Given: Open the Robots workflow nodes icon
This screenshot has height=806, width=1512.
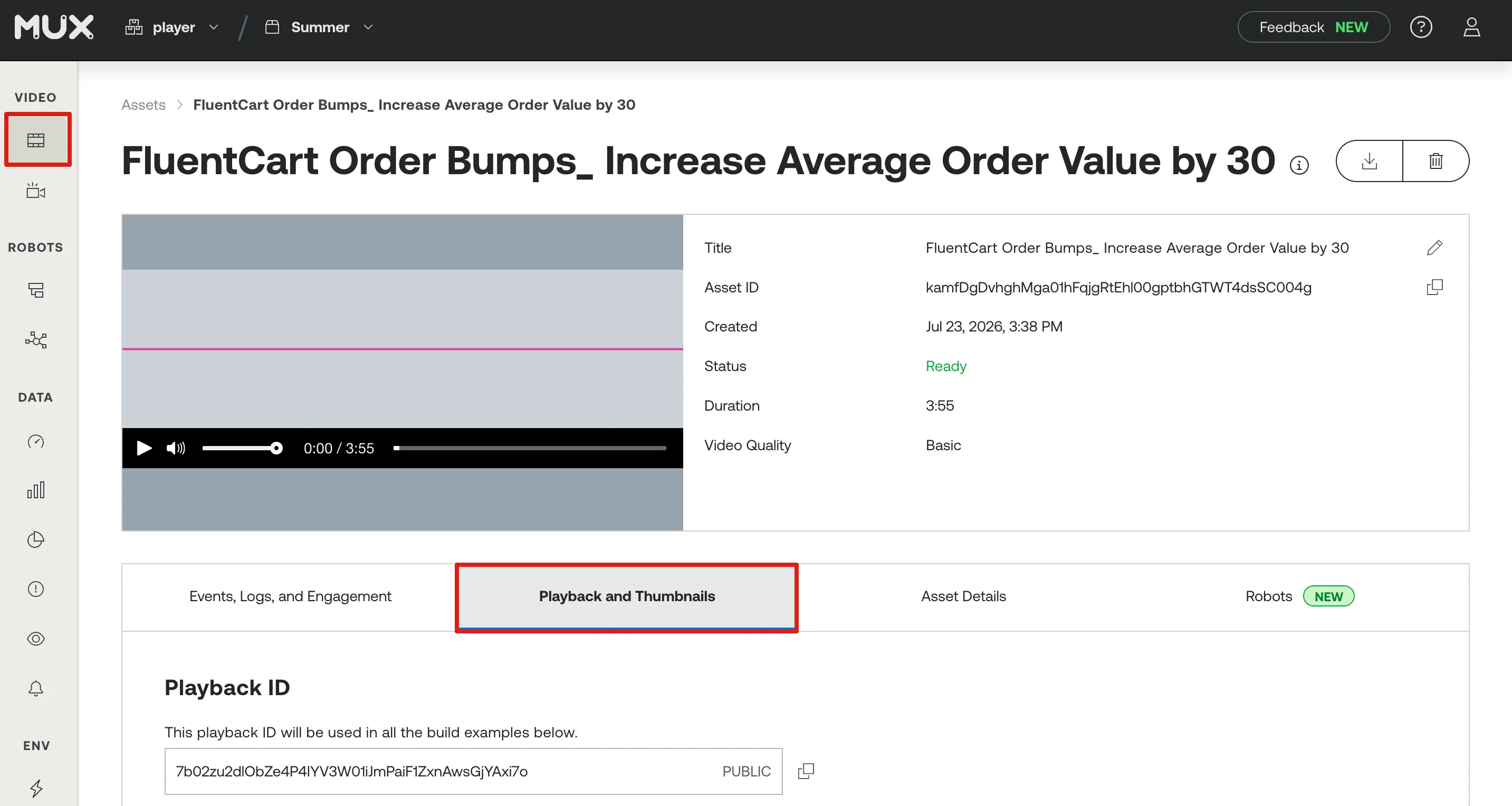Looking at the screenshot, I should point(36,339).
